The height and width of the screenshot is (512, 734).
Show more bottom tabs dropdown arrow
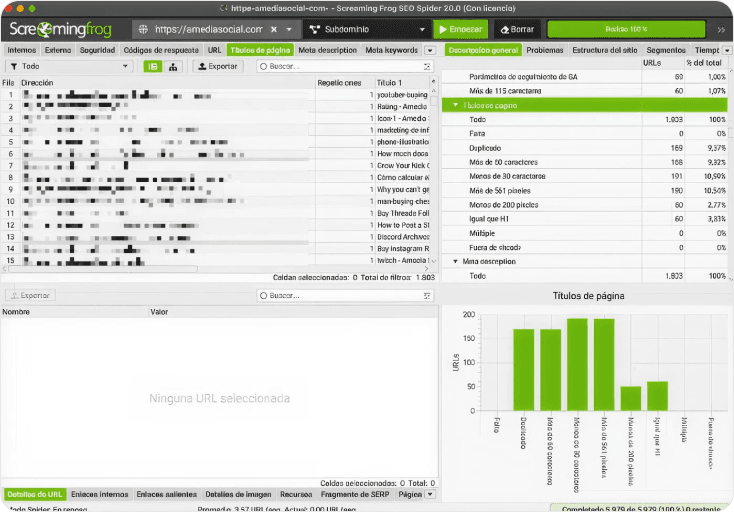pos(430,494)
